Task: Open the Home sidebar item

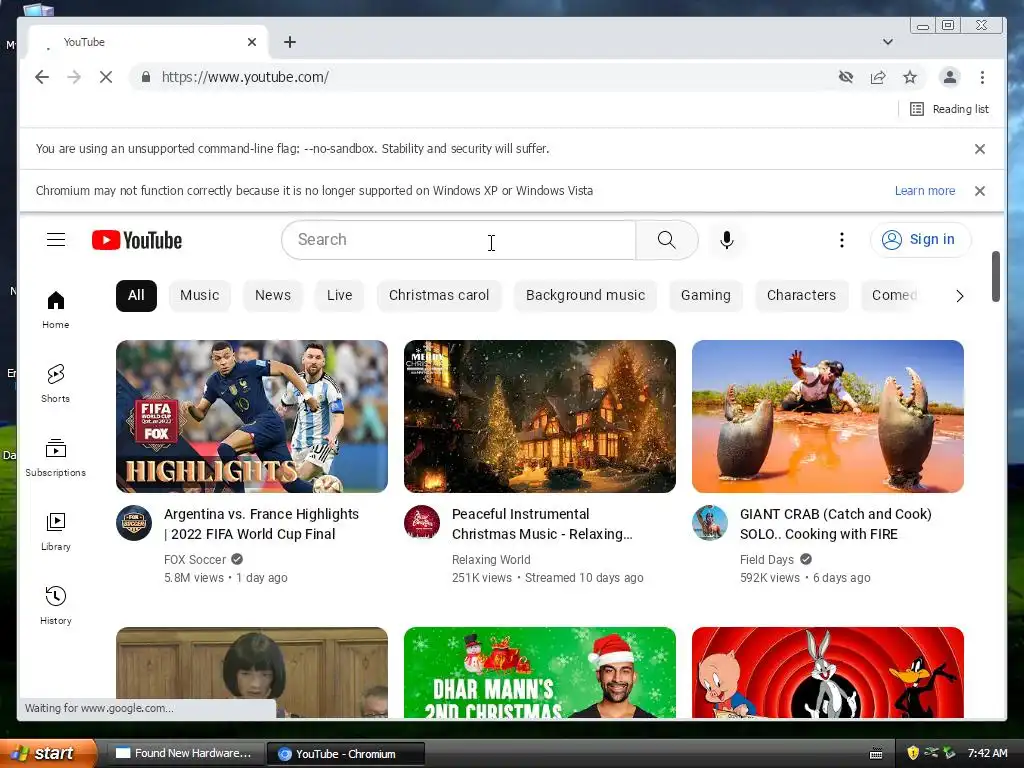Action: (56, 310)
